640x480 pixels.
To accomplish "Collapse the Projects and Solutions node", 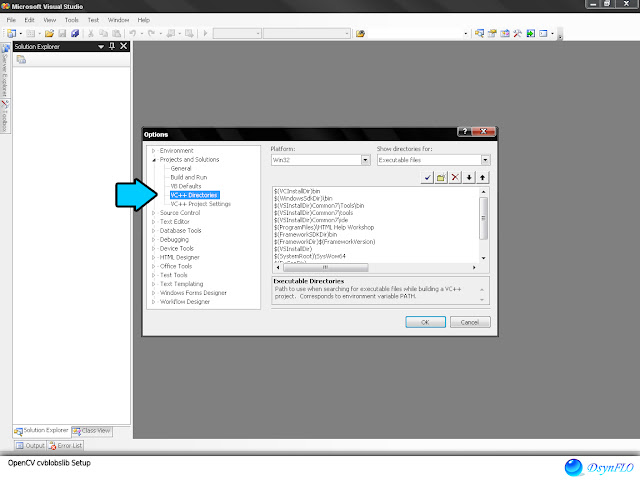I will pos(154,160).
